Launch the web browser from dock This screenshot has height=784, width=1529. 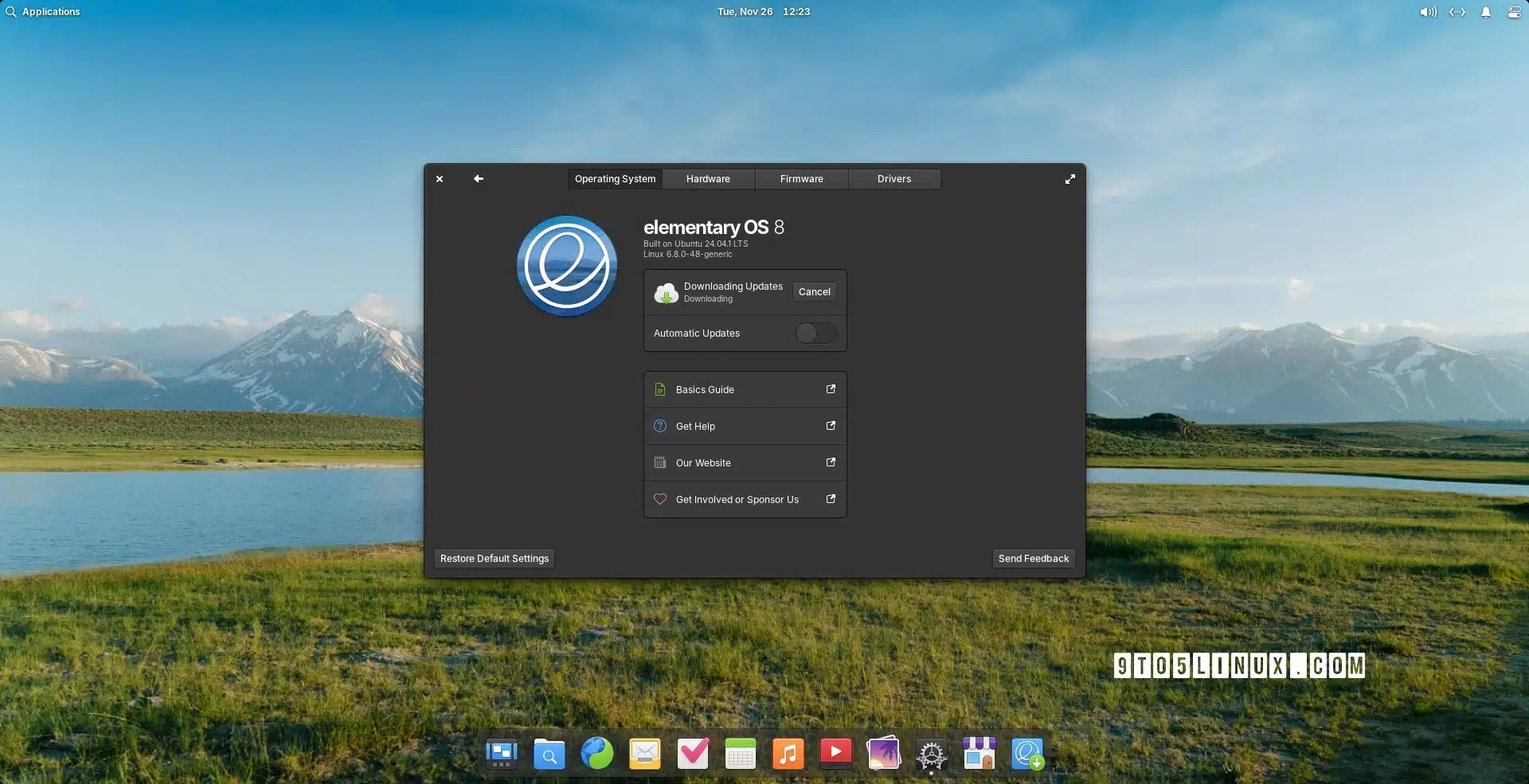[597, 753]
